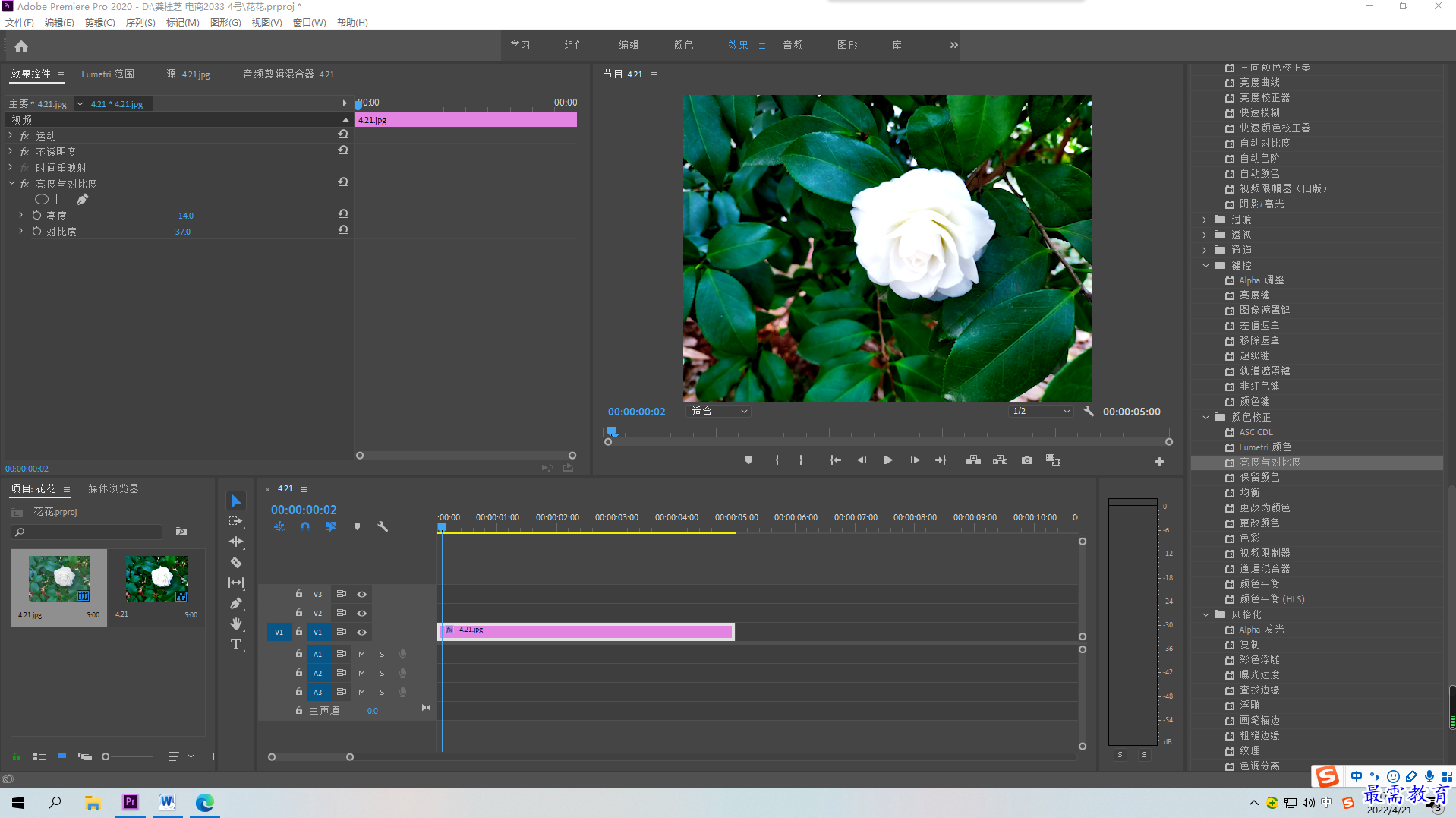Screen dimensions: 1456x818
Task: Add marker in timeline panel
Action: point(357,526)
